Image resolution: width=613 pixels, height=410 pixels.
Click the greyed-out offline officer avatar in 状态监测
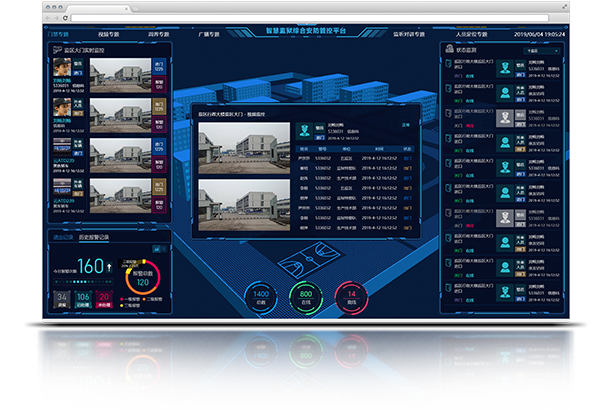coord(505,117)
